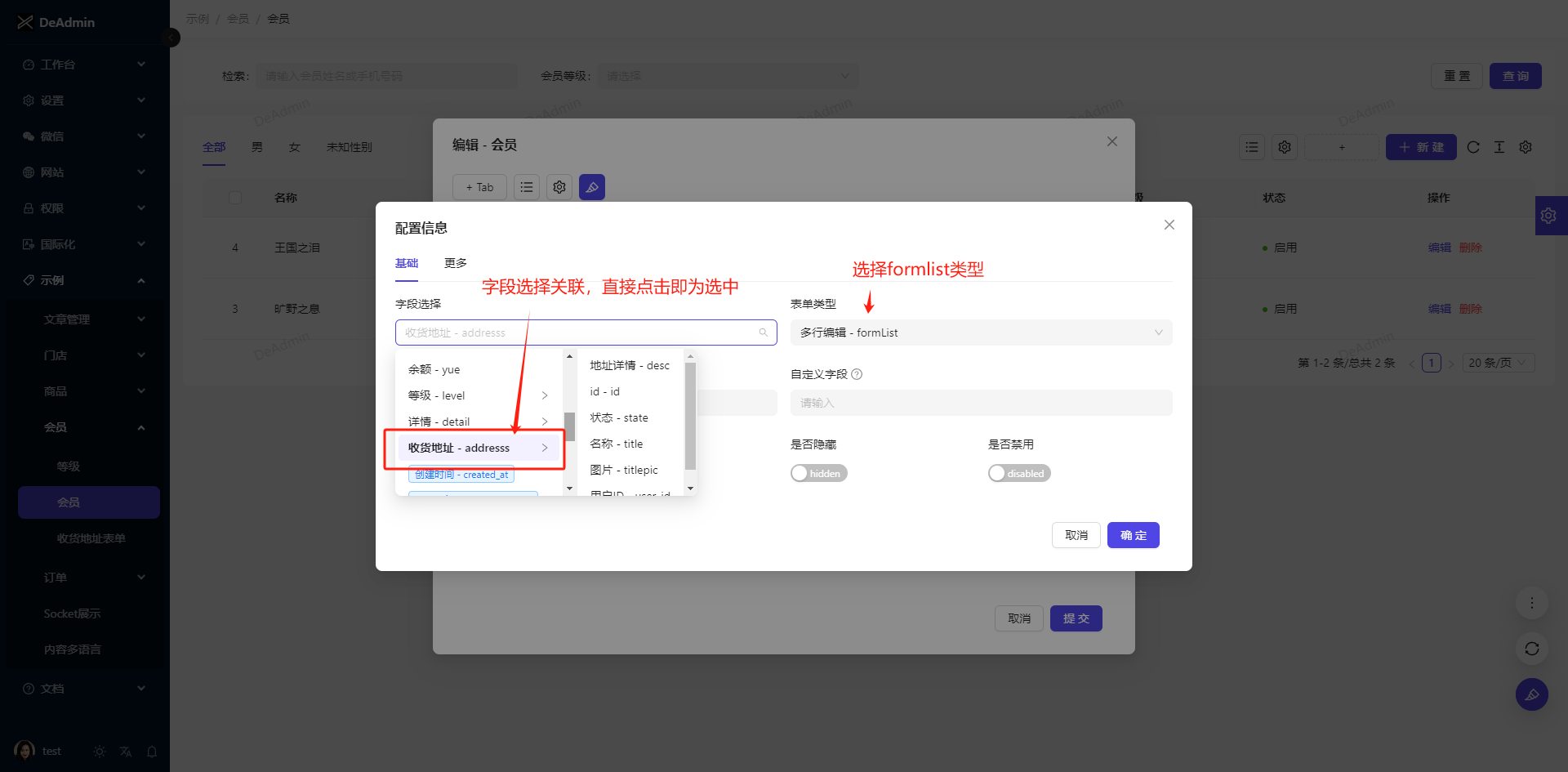Open the language translate icon in the sidebar footer

126,752
